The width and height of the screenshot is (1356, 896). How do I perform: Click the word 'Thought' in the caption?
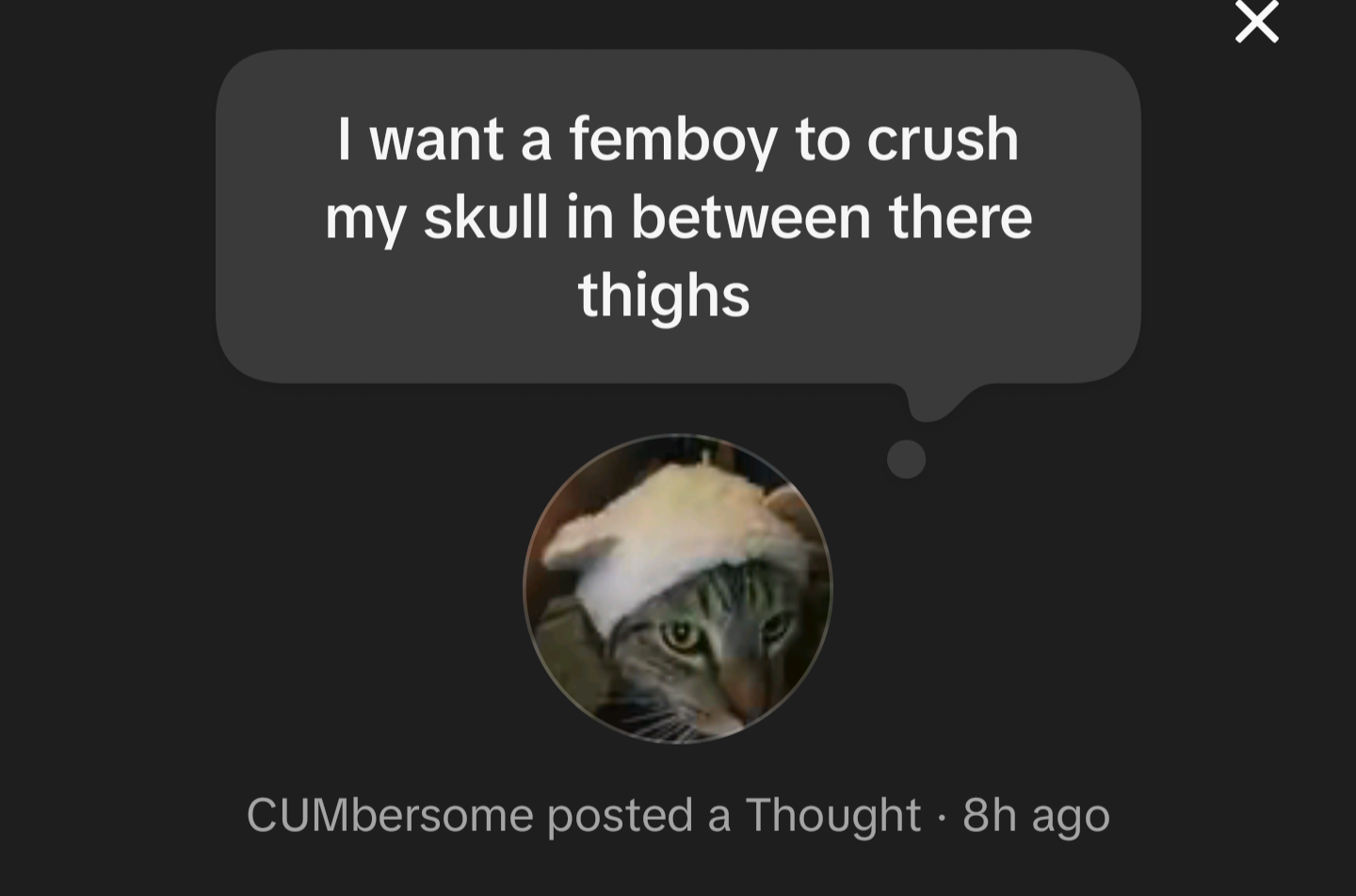[832, 814]
